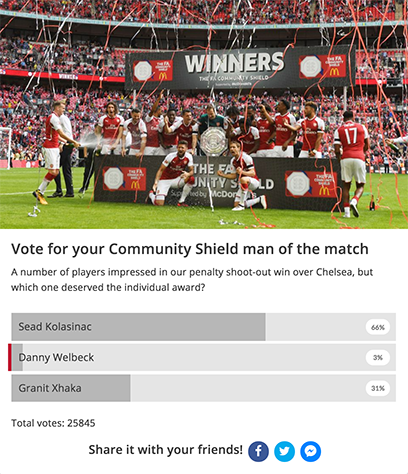This screenshot has height=474, width=408.
Task: Share the poll on Facebook
Action: [x=258, y=451]
